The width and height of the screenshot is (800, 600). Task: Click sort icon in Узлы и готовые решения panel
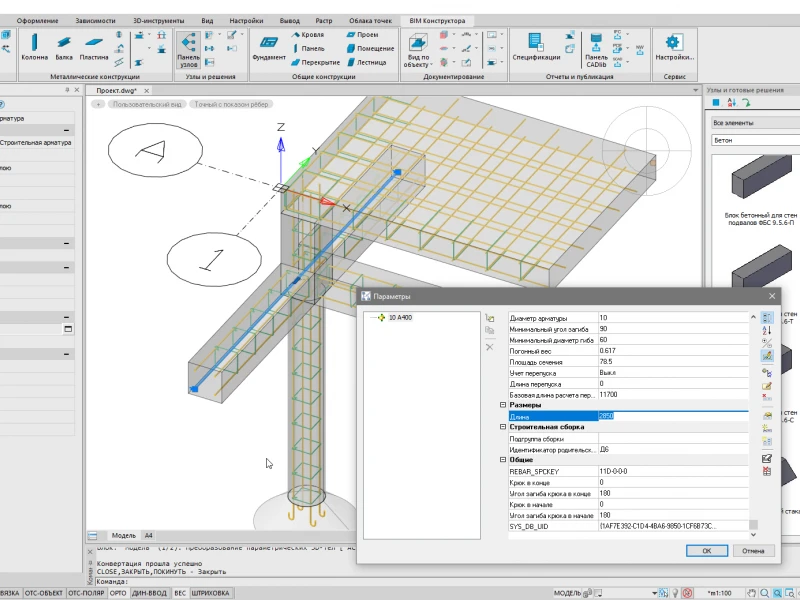pyautogui.click(x=732, y=103)
